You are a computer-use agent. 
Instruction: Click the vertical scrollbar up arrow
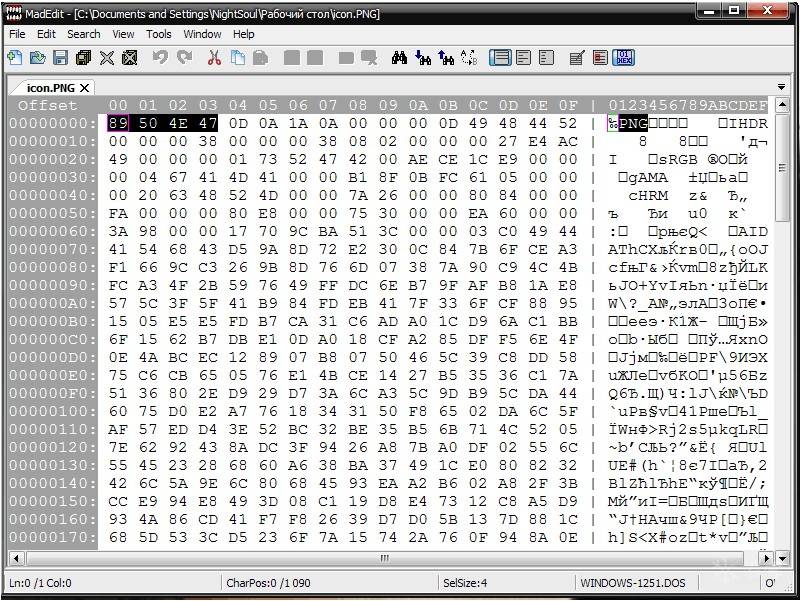click(x=782, y=106)
